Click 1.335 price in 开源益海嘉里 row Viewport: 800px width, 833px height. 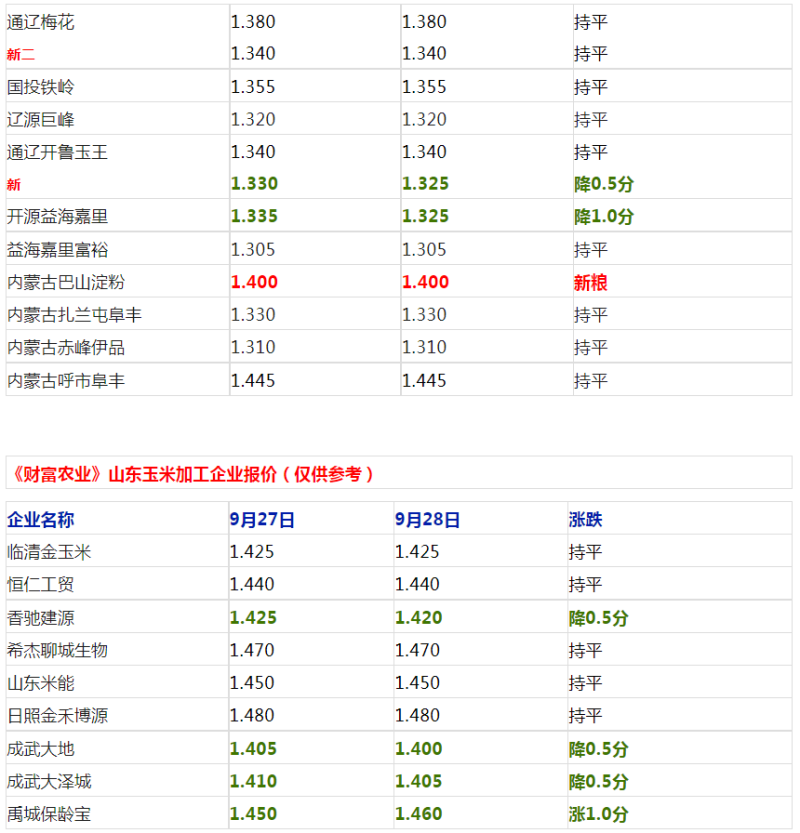(254, 216)
